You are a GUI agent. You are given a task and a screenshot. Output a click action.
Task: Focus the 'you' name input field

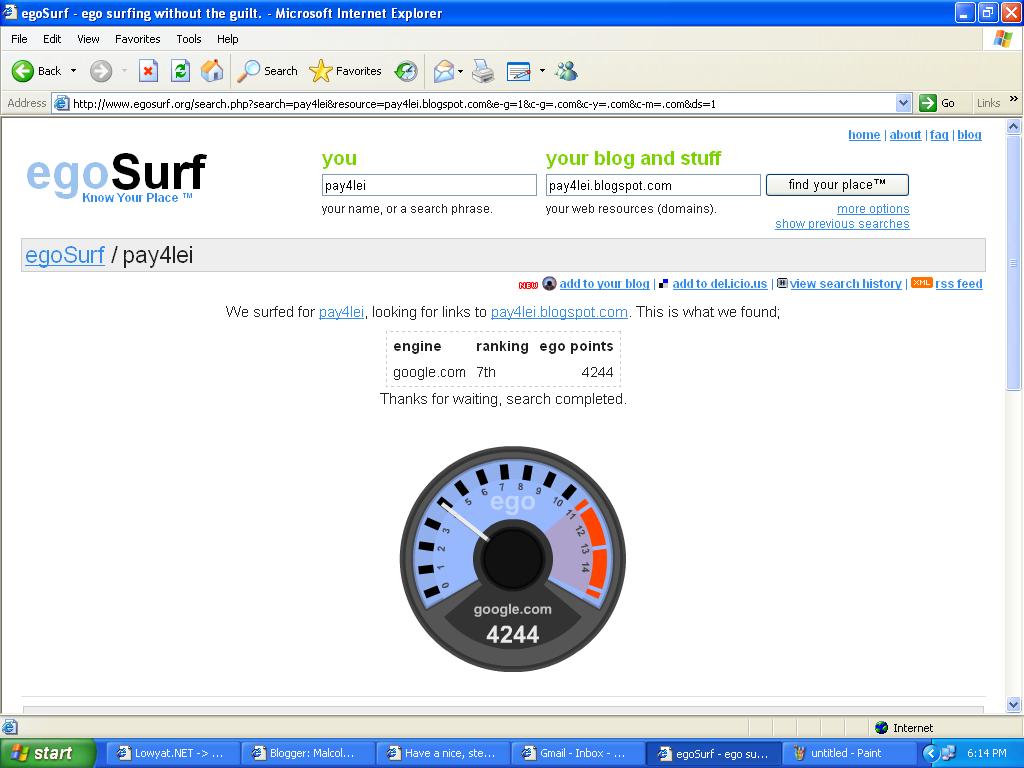[x=429, y=185]
